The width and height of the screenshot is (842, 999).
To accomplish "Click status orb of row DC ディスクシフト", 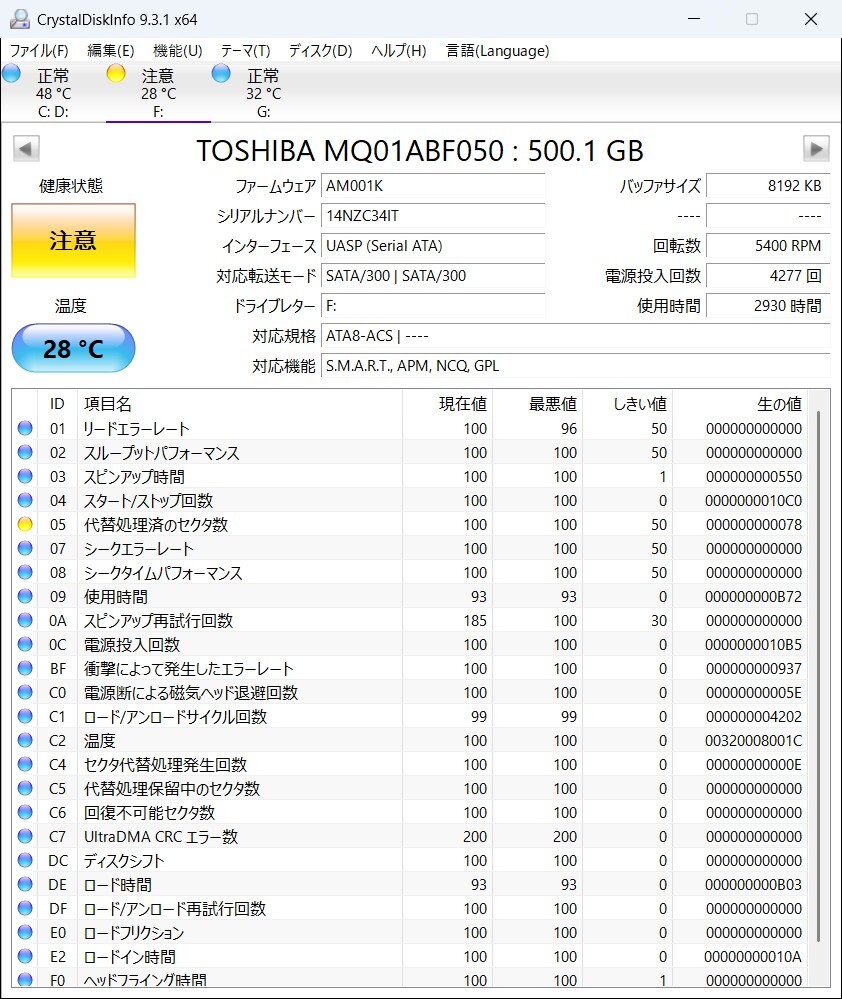I will (25, 860).
